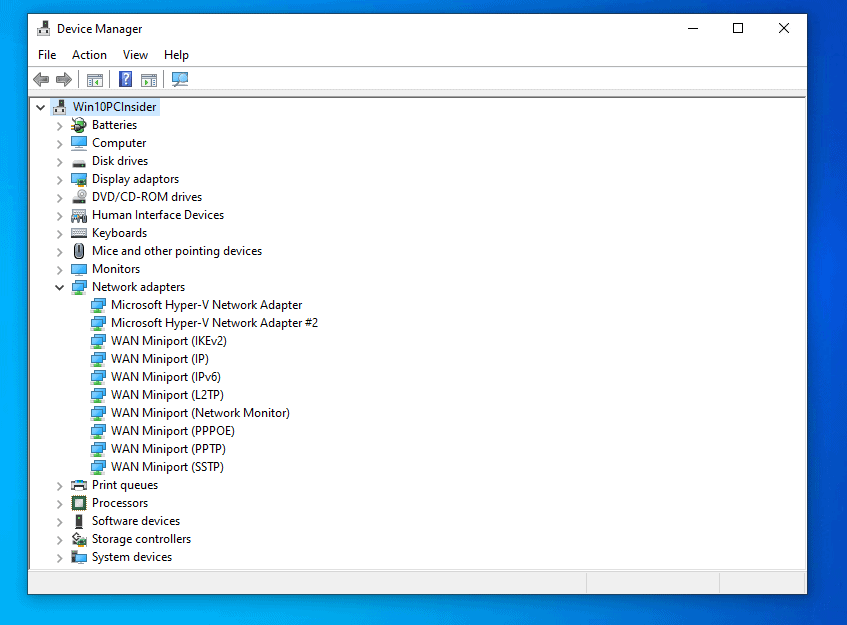Open the File menu

(x=47, y=55)
